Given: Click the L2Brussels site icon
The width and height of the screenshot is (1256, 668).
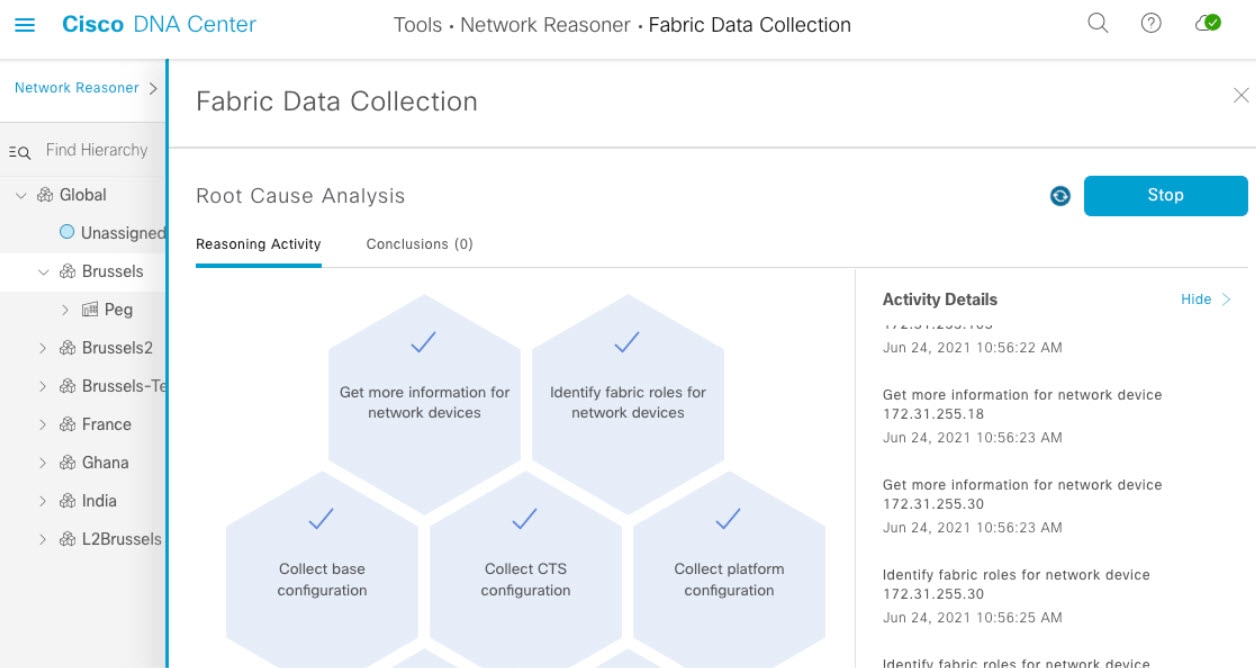Looking at the screenshot, I should (x=68, y=539).
